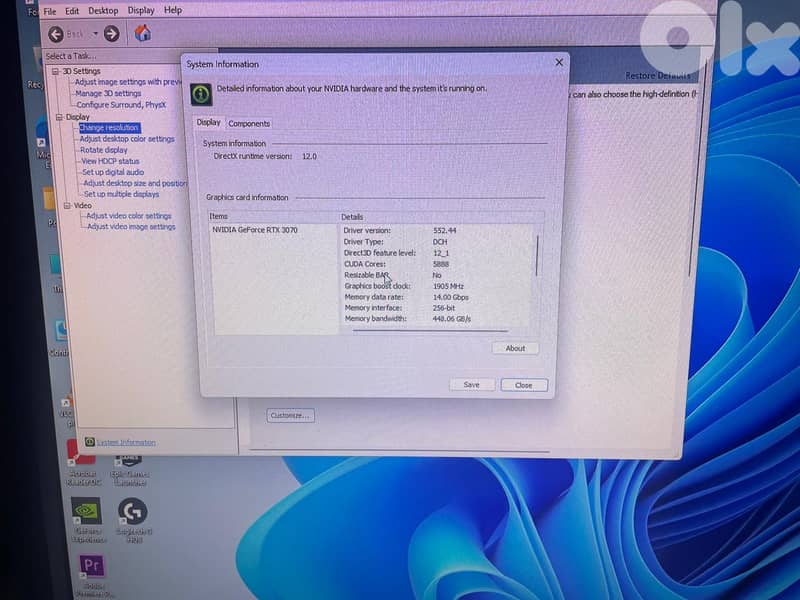Viewport: 800px width, 600px height.
Task: Open Logitech G HUB desktop shortcut
Action: 133,520
